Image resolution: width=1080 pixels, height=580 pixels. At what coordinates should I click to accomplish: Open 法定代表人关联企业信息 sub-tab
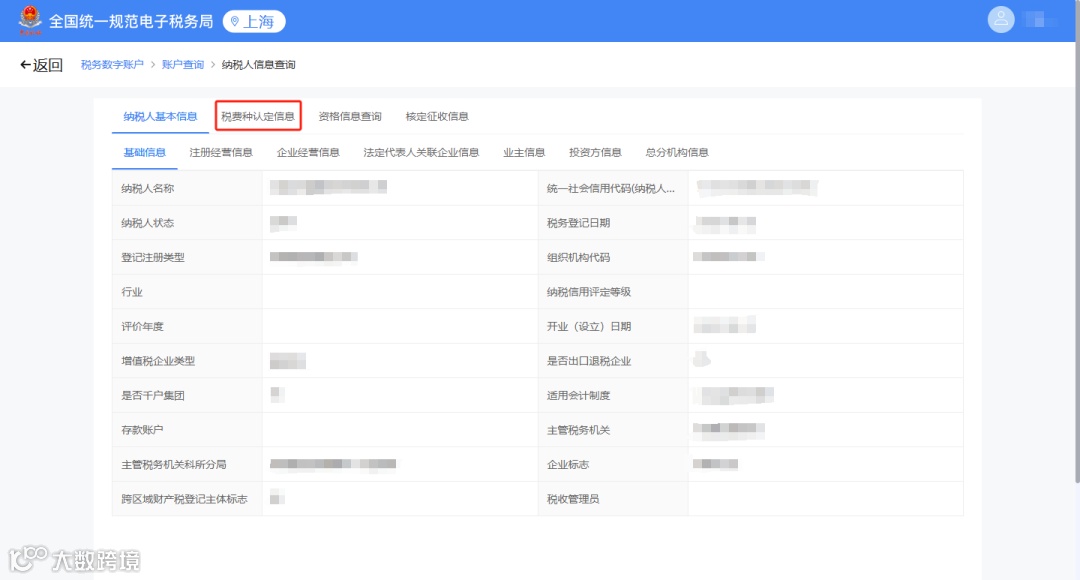point(422,152)
